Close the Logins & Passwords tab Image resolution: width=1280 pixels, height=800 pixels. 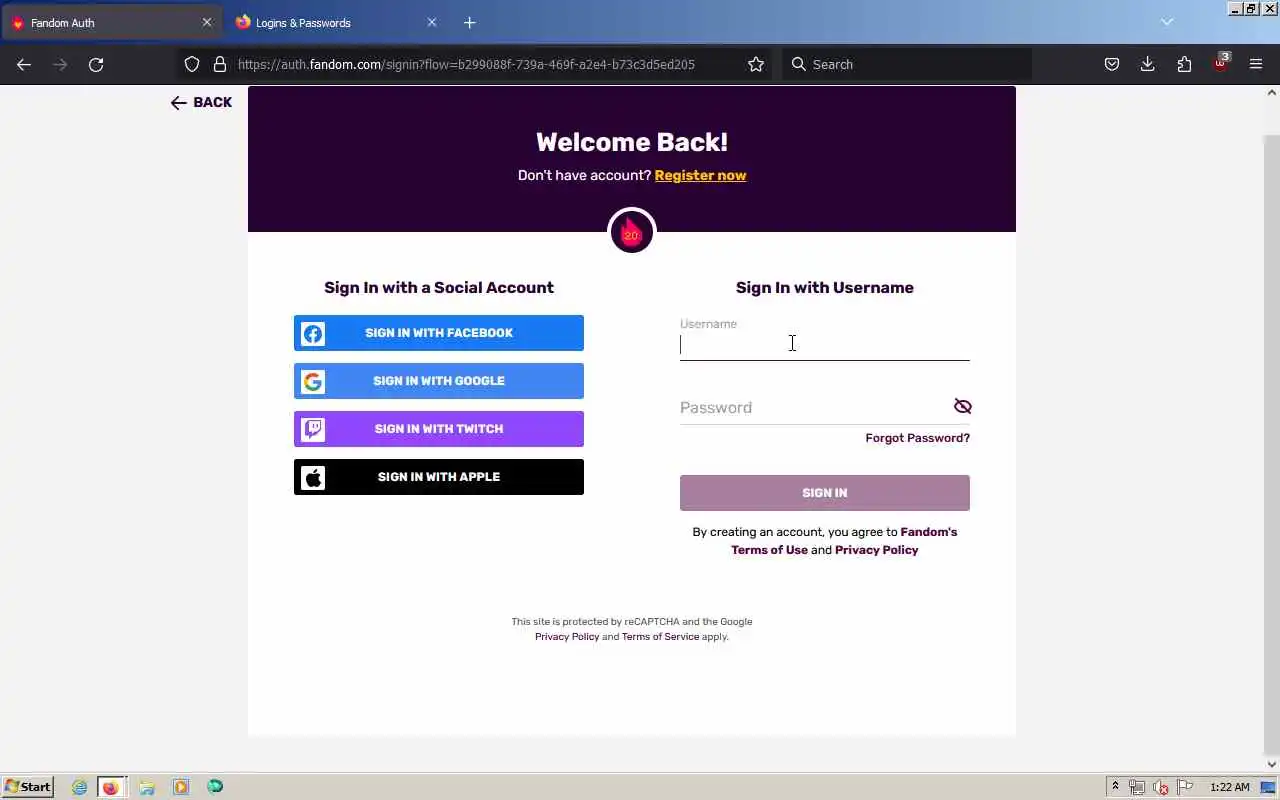[432, 22]
